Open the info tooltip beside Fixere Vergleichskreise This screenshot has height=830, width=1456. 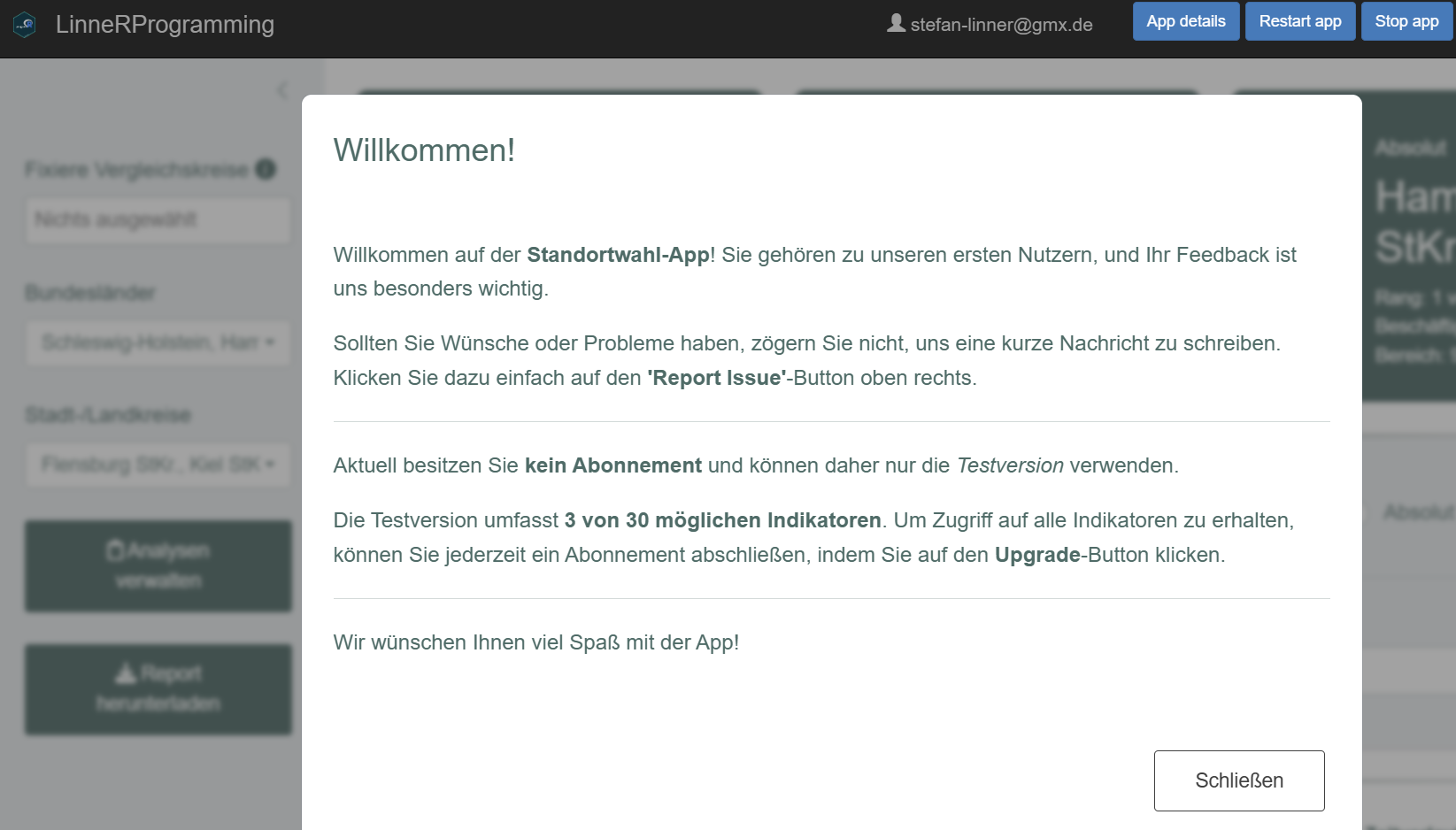coord(266,169)
